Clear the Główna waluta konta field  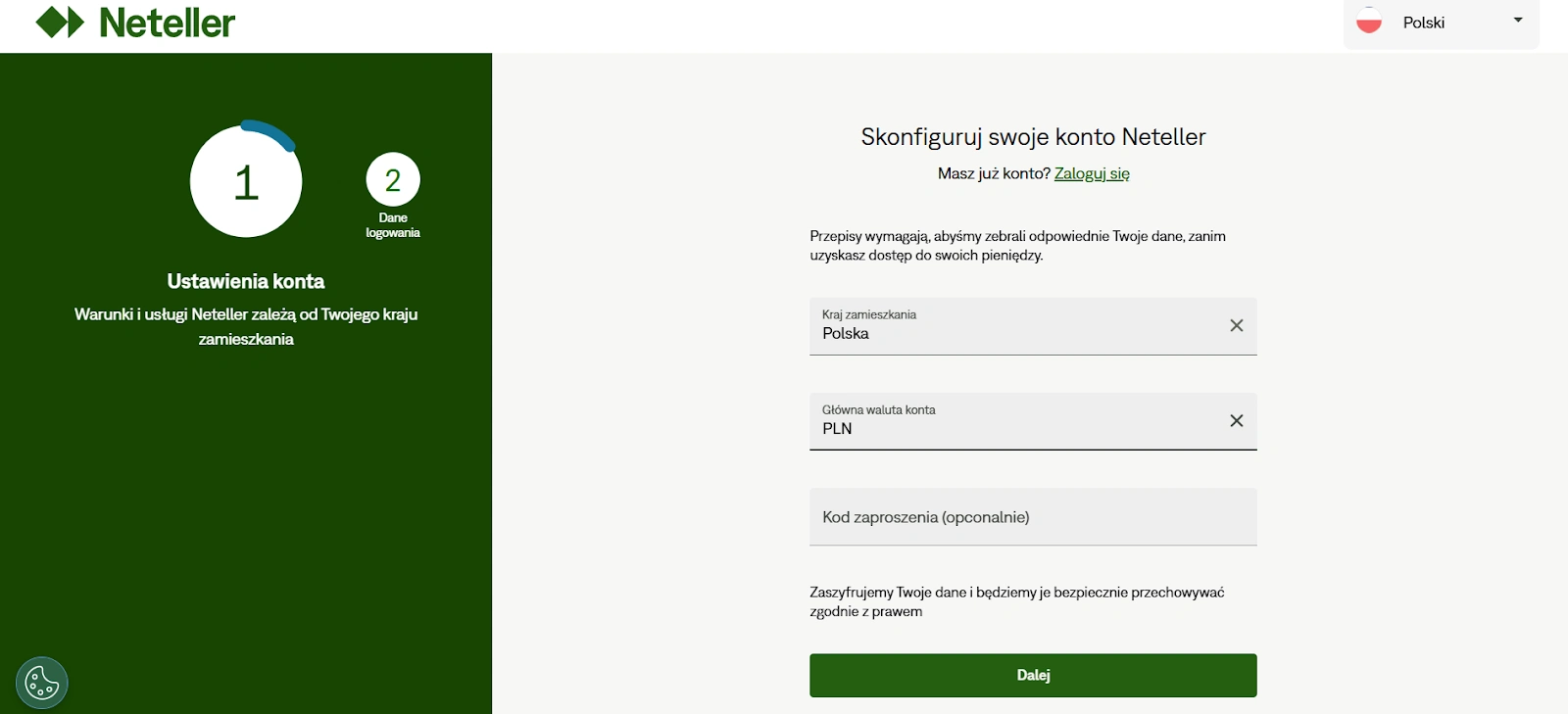pos(1237,420)
